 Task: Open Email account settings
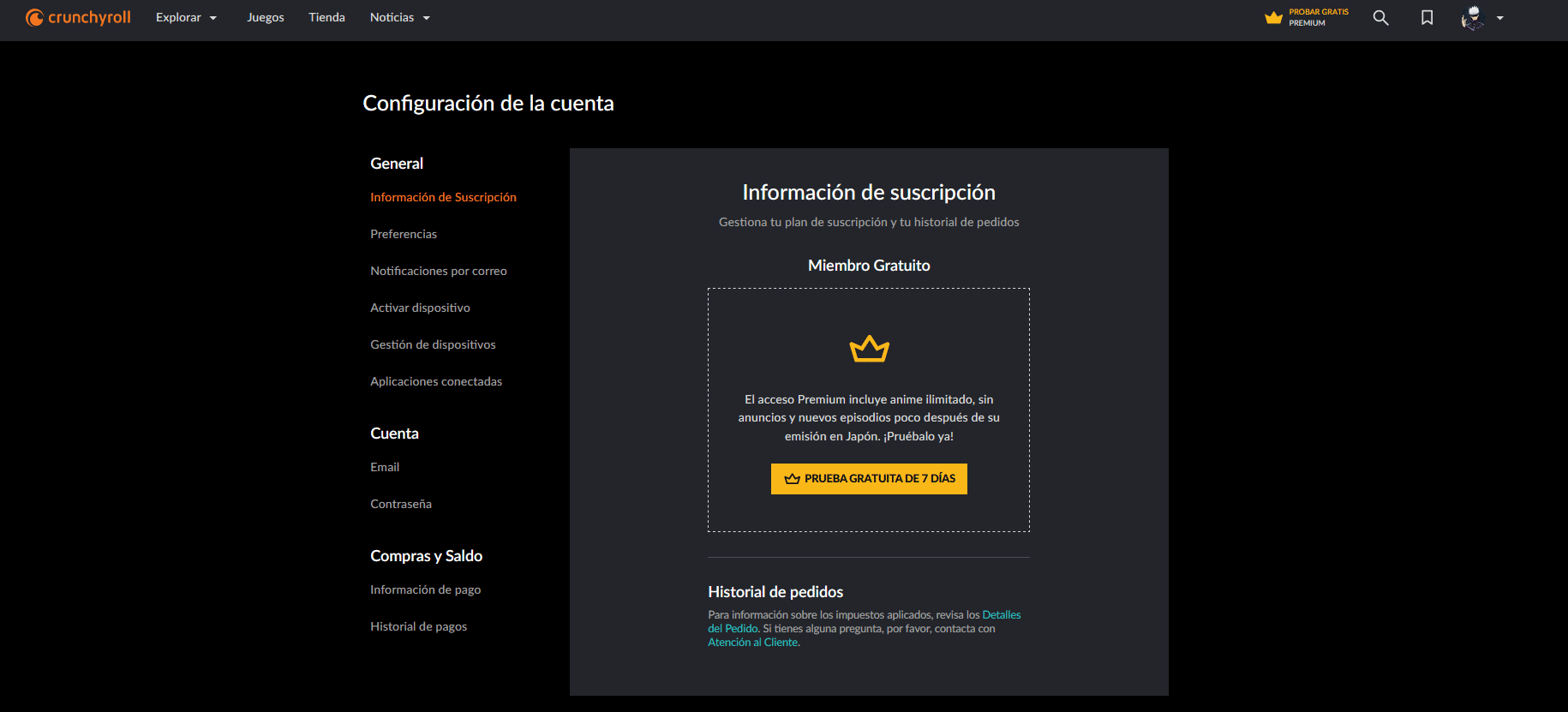click(x=385, y=467)
